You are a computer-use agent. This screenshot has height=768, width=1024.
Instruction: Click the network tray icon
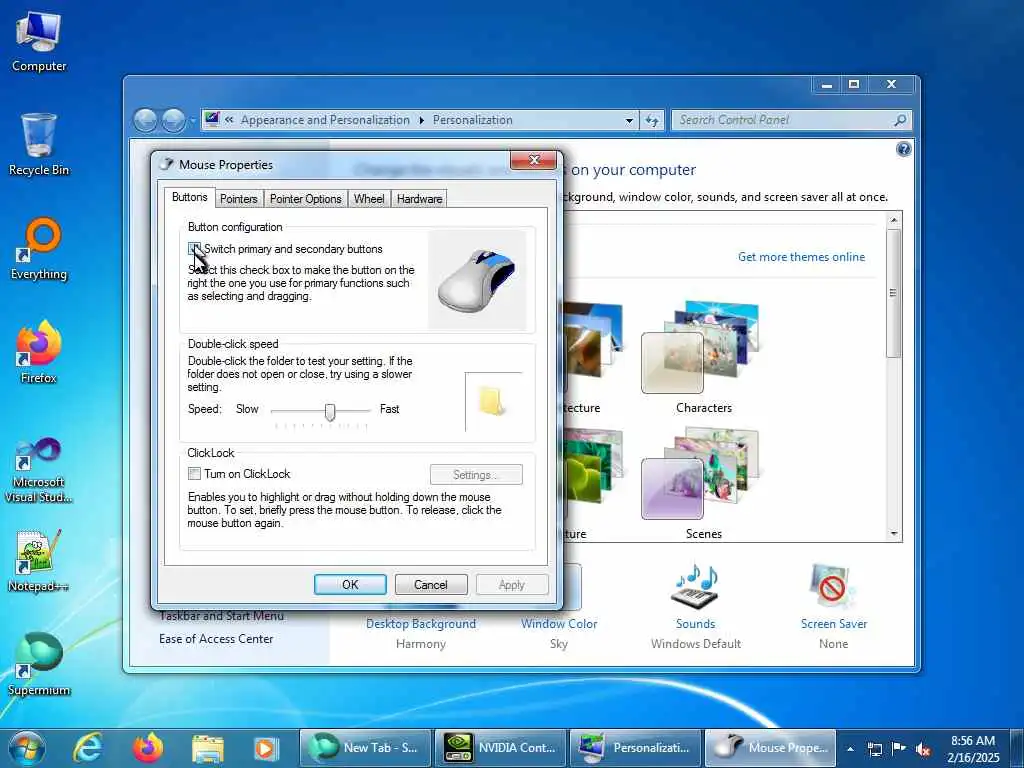click(874, 748)
